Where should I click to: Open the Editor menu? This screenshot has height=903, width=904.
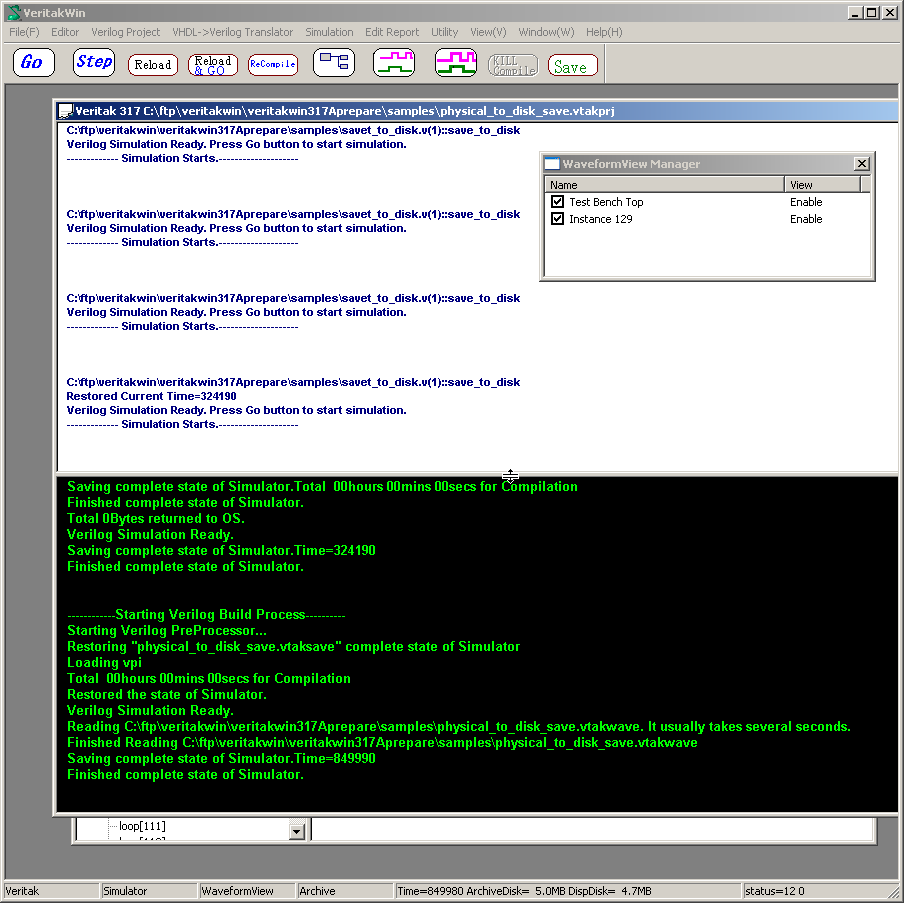65,32
